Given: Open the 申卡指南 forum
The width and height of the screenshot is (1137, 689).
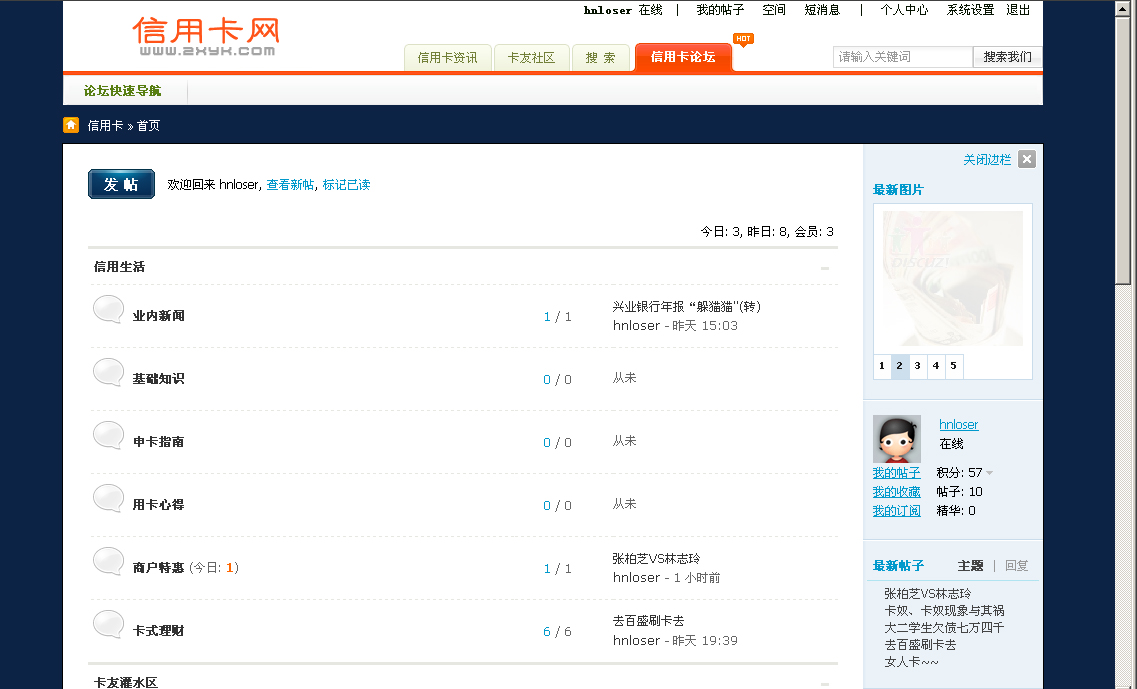Looking at the screenshot, I should coord(159,442).
